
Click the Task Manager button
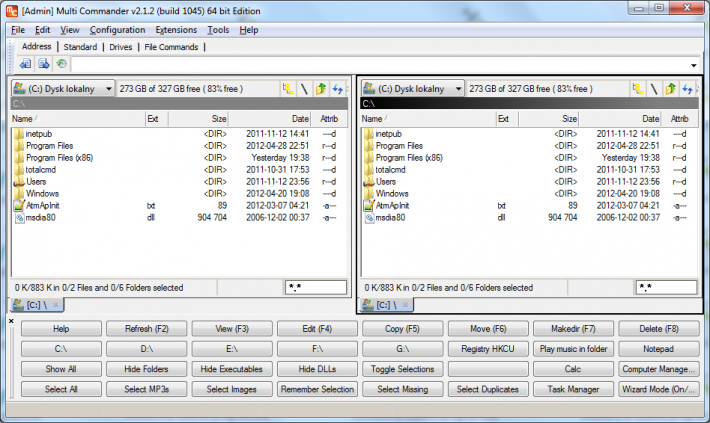pos(573,389)
